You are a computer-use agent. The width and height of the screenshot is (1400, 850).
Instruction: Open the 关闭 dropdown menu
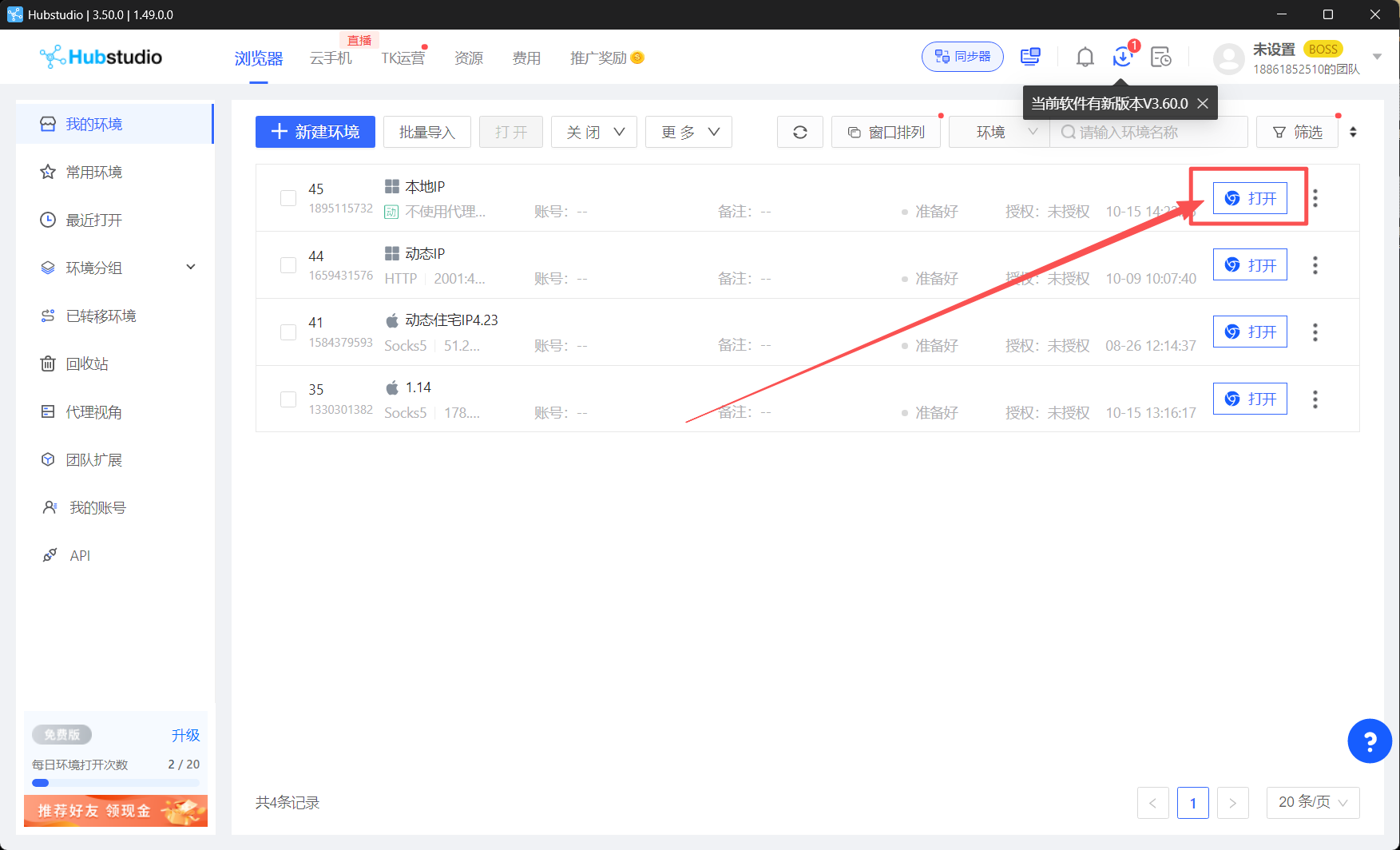point(594,132)
